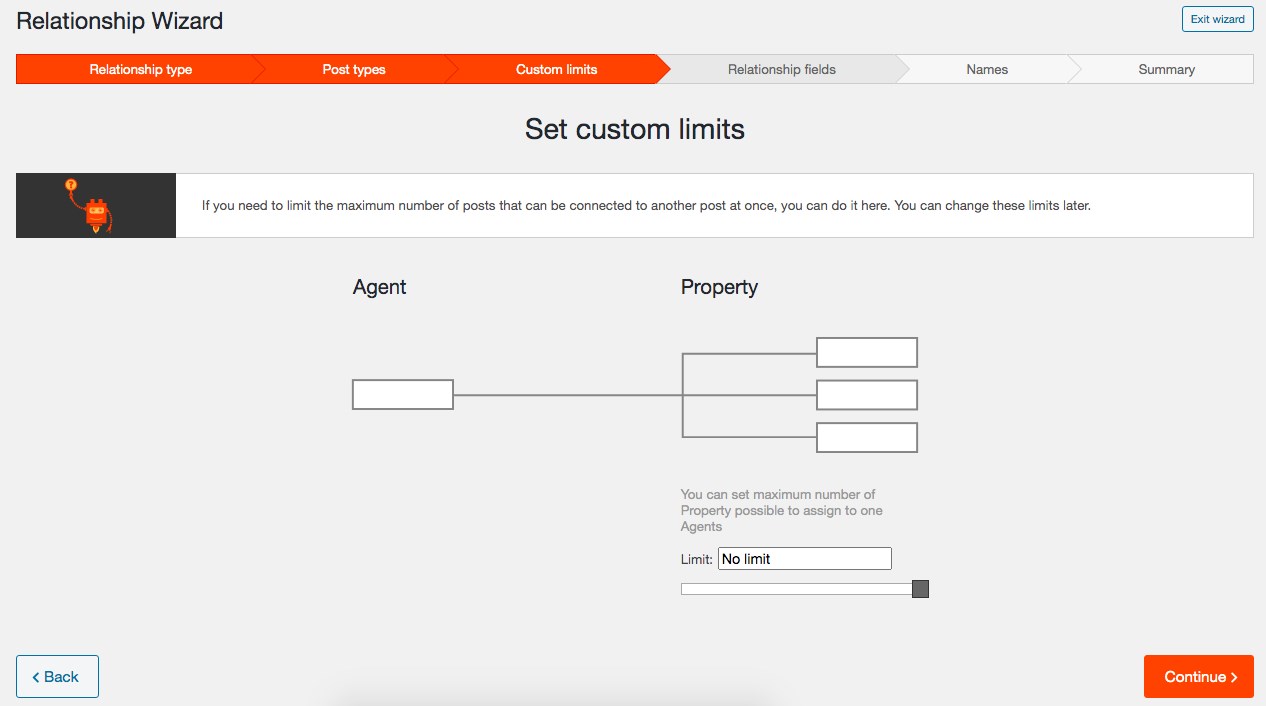Click the maximum number of Property hint
This screenshot has height=706, width=1266.
pyautogui.click(x=782, y=510)
